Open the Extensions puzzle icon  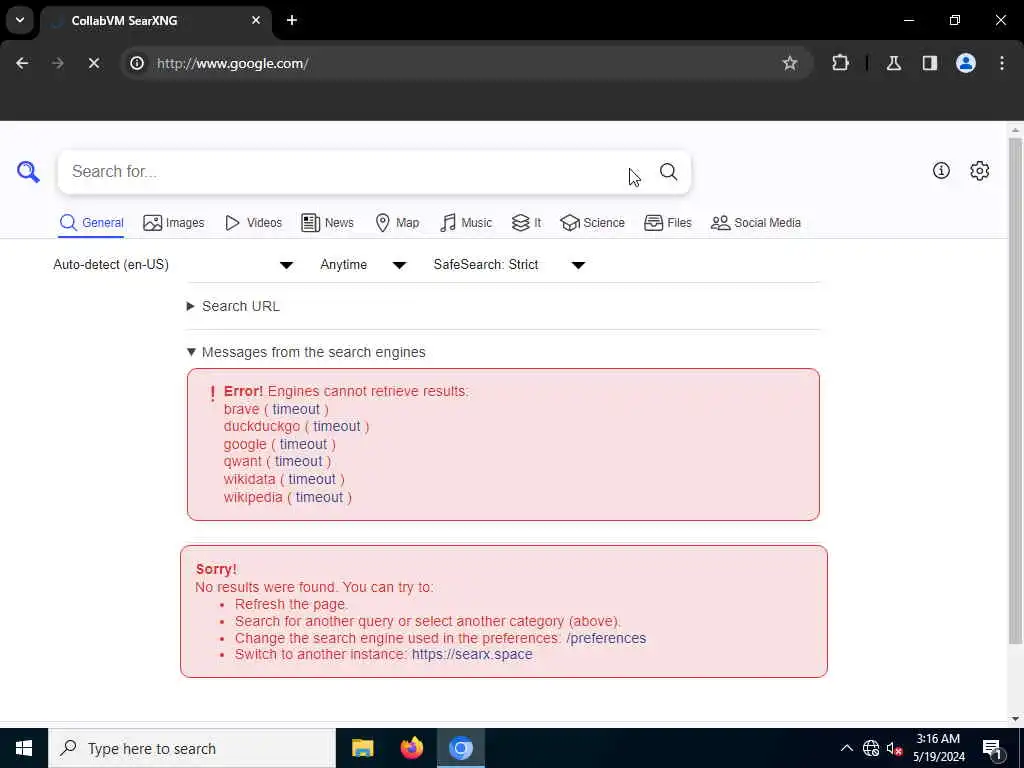pyautogui.click(x=840, y=63)
